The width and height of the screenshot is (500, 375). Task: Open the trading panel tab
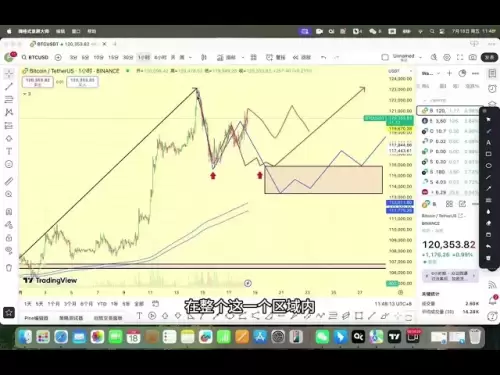point(108,318)
